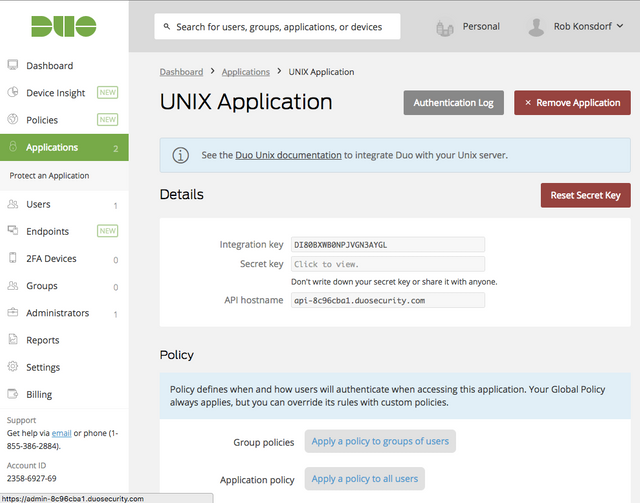Screen dimensions: 640x503
Task: Click the X icon on Remove Application
Action: (528, 102)
